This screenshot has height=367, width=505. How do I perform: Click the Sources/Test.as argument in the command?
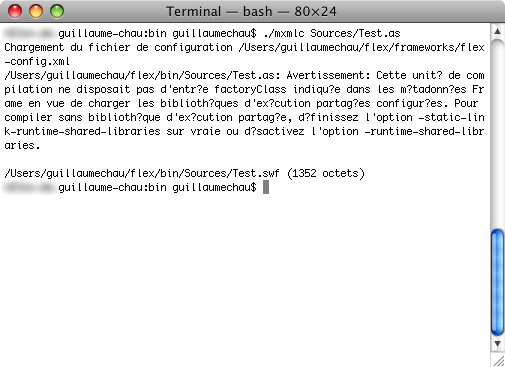[355, 33]
